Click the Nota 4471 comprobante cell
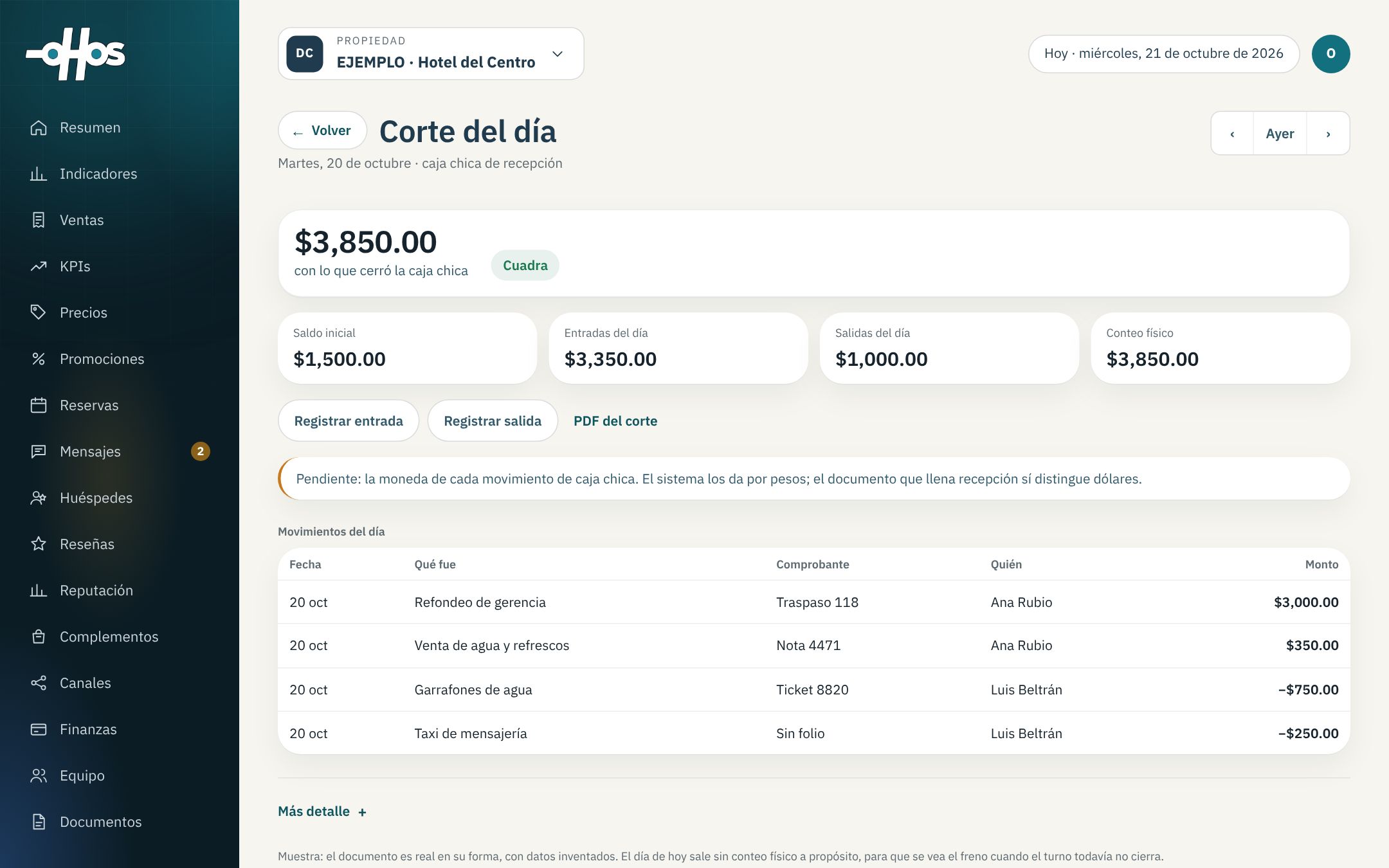Screen dimensions: 1389x868 808,645
